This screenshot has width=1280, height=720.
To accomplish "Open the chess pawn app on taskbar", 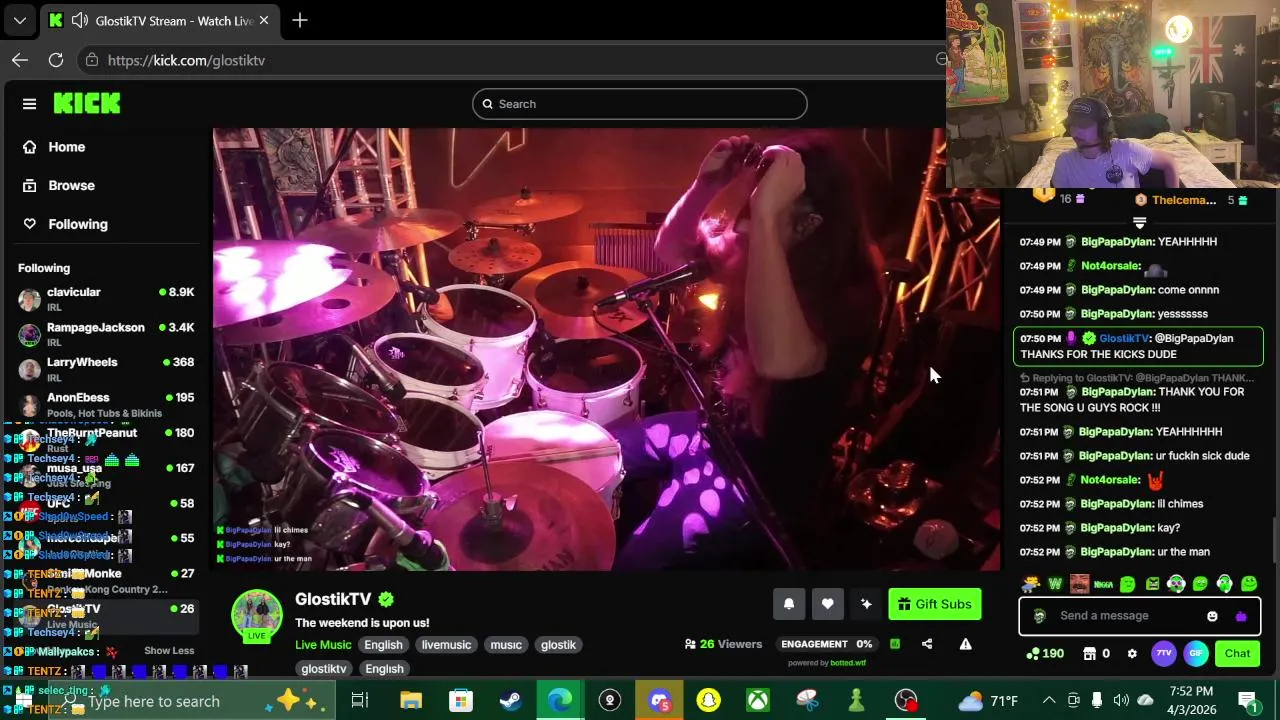I will [x=856, y=701].
